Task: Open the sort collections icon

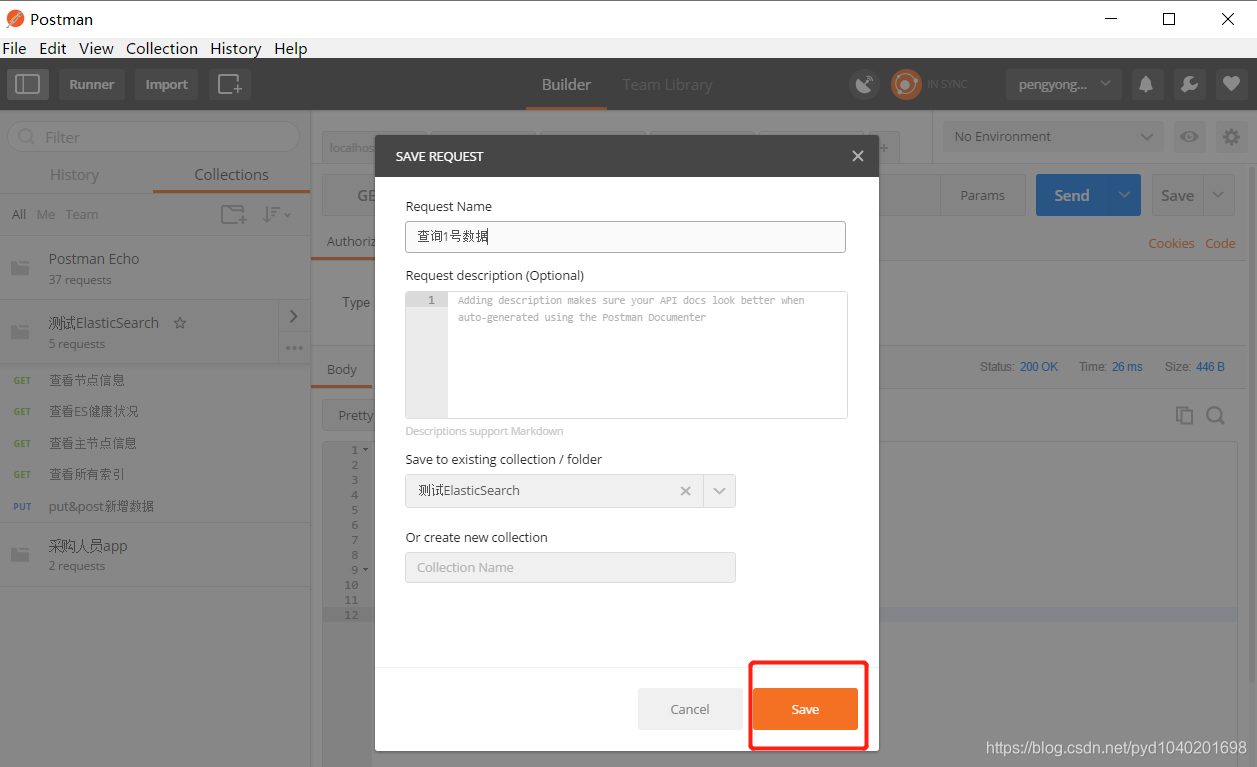Action: (x=276, y=214)
